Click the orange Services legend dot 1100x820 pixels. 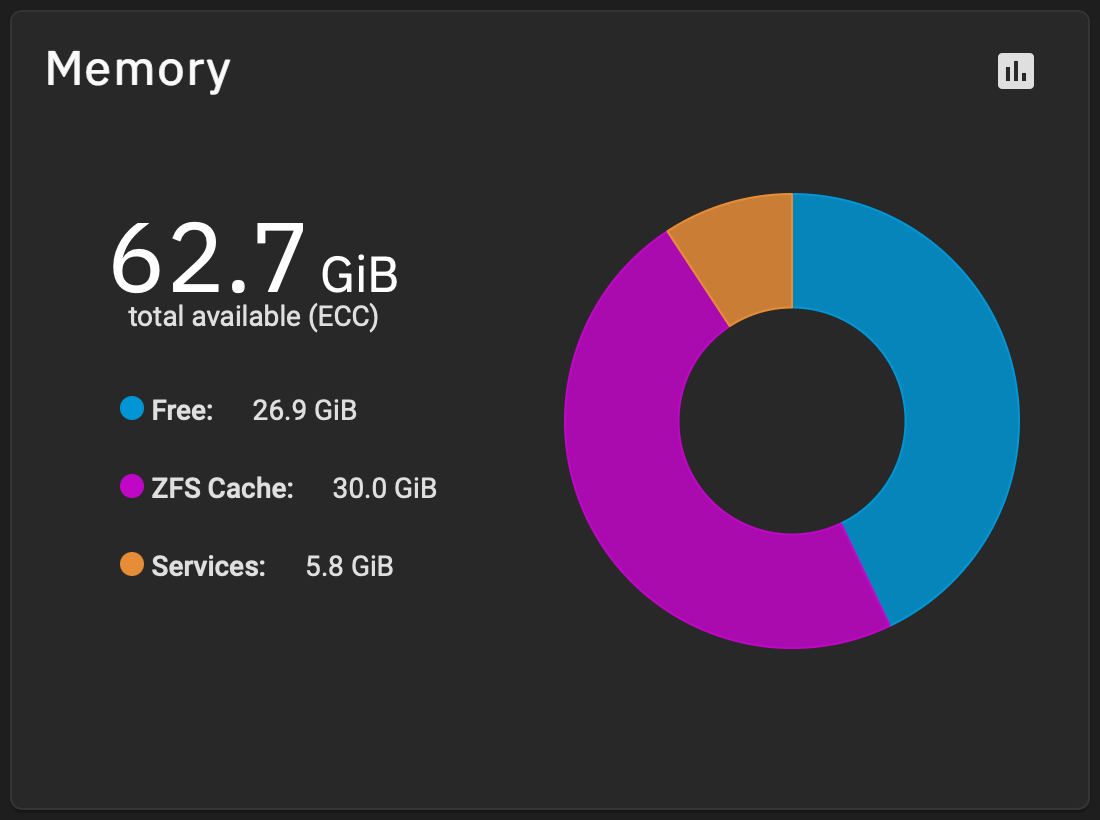[132, 565]
